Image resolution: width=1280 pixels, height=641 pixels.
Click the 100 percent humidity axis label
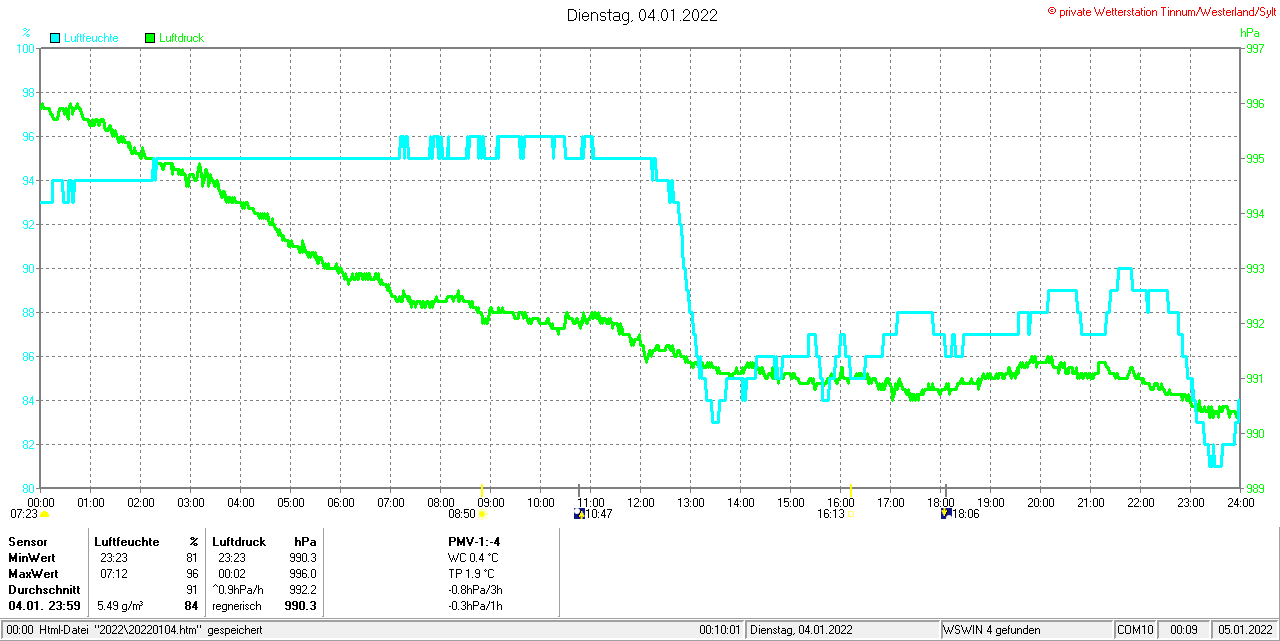(27, 48)
